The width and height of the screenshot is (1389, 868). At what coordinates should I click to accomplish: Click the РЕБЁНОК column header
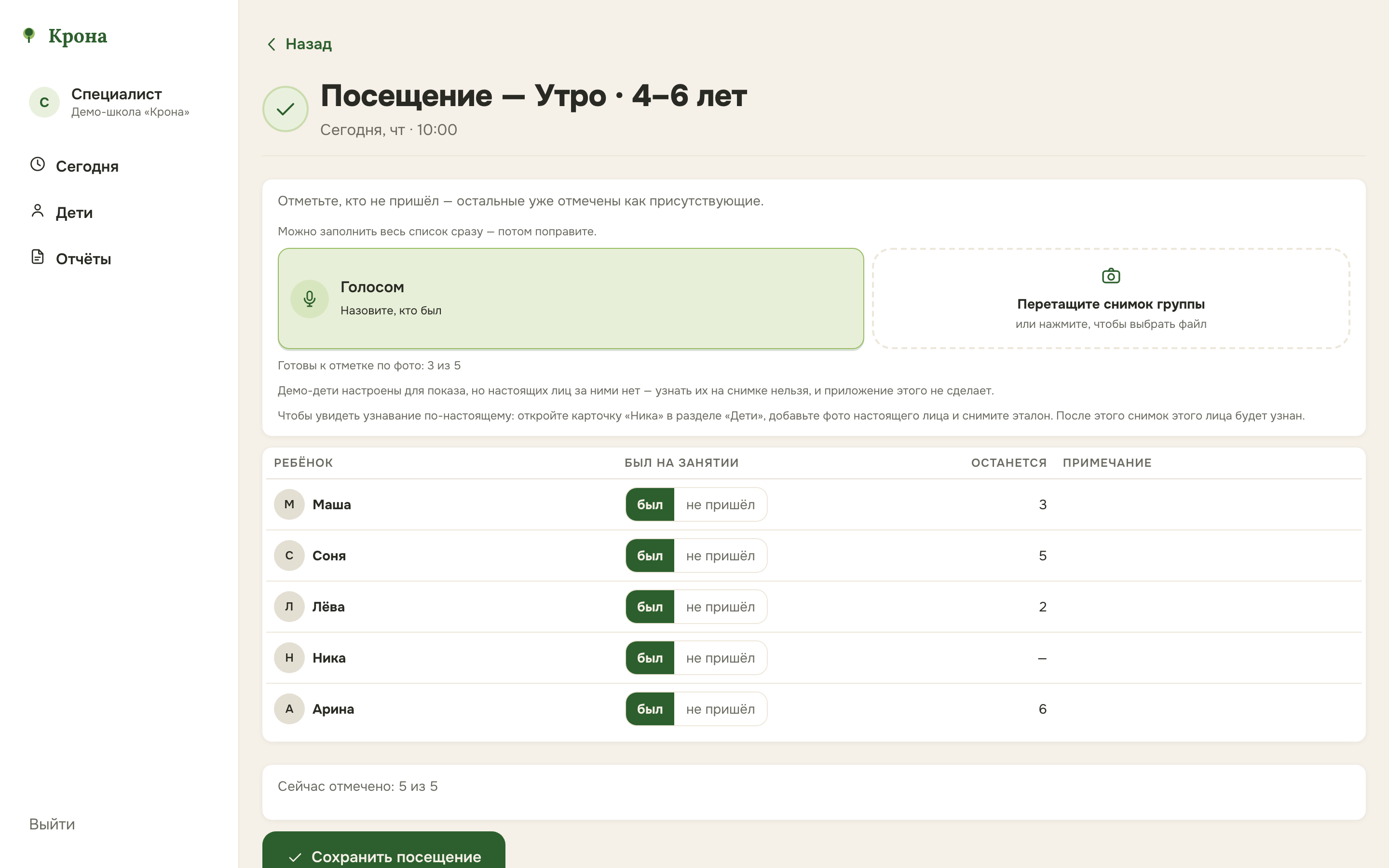[303, 463]
